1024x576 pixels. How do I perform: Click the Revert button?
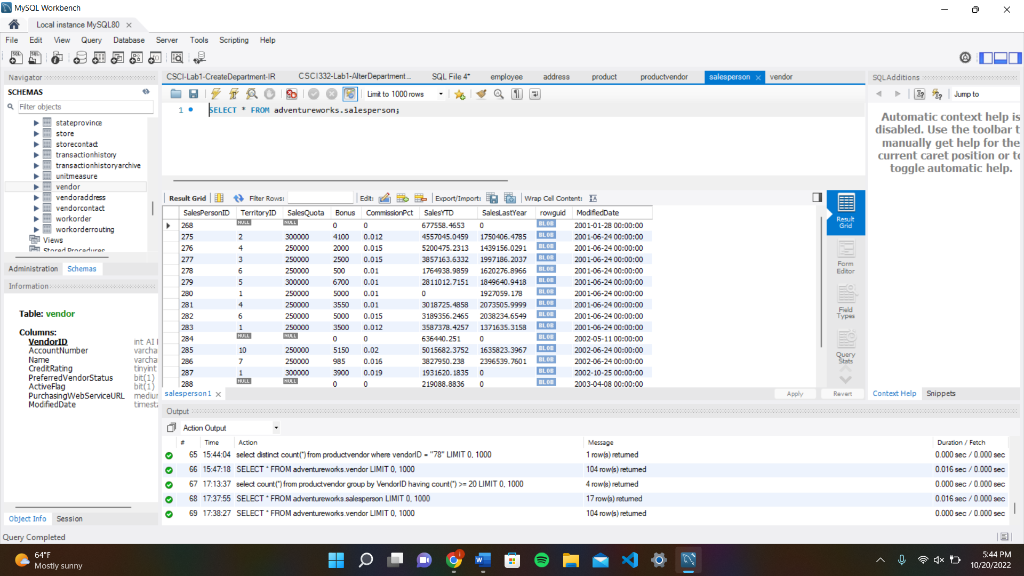(x=843, y=394)
